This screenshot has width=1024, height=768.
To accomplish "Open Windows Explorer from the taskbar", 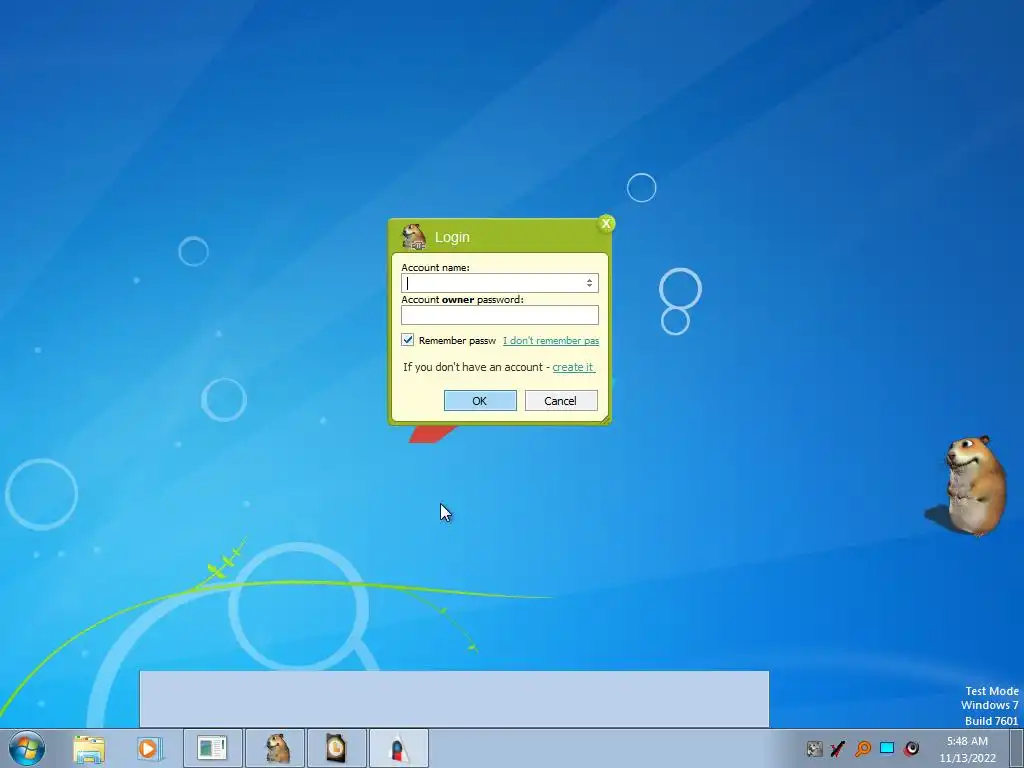I will coord(89,749).
